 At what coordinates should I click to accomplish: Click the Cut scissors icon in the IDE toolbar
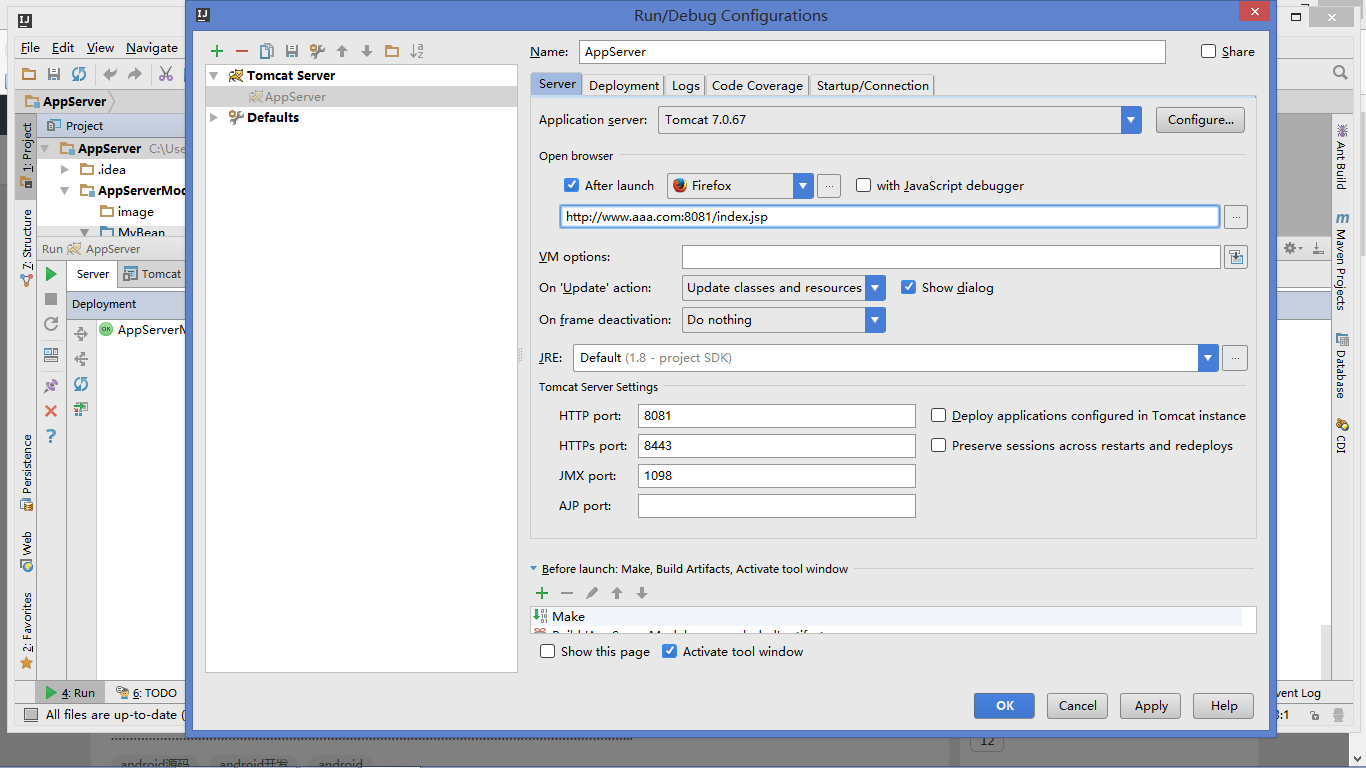tap(166, 74)
